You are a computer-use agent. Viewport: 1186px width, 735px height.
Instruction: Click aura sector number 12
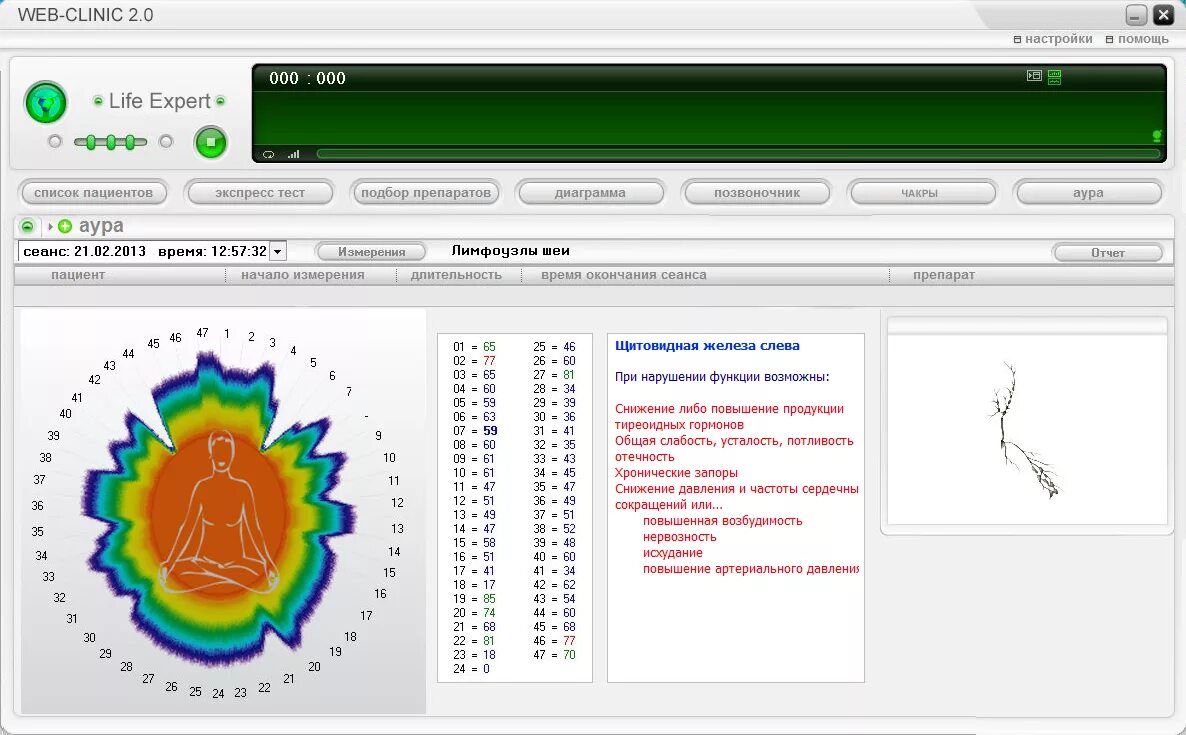tap(397, 503)
